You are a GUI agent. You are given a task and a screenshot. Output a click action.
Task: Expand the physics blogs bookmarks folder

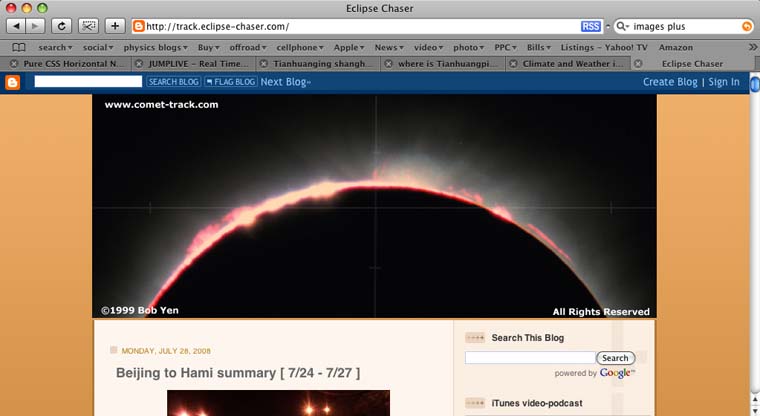click(x=155, y=47)
